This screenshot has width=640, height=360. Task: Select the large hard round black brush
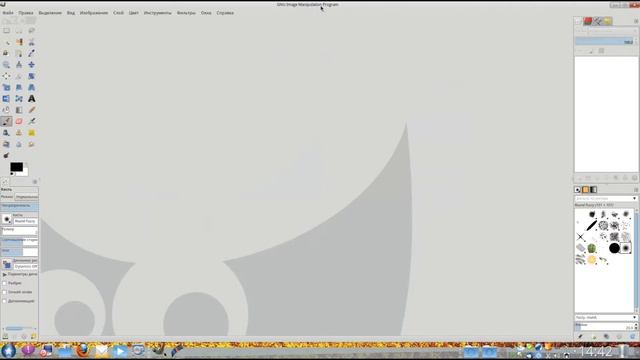point(614,248)
